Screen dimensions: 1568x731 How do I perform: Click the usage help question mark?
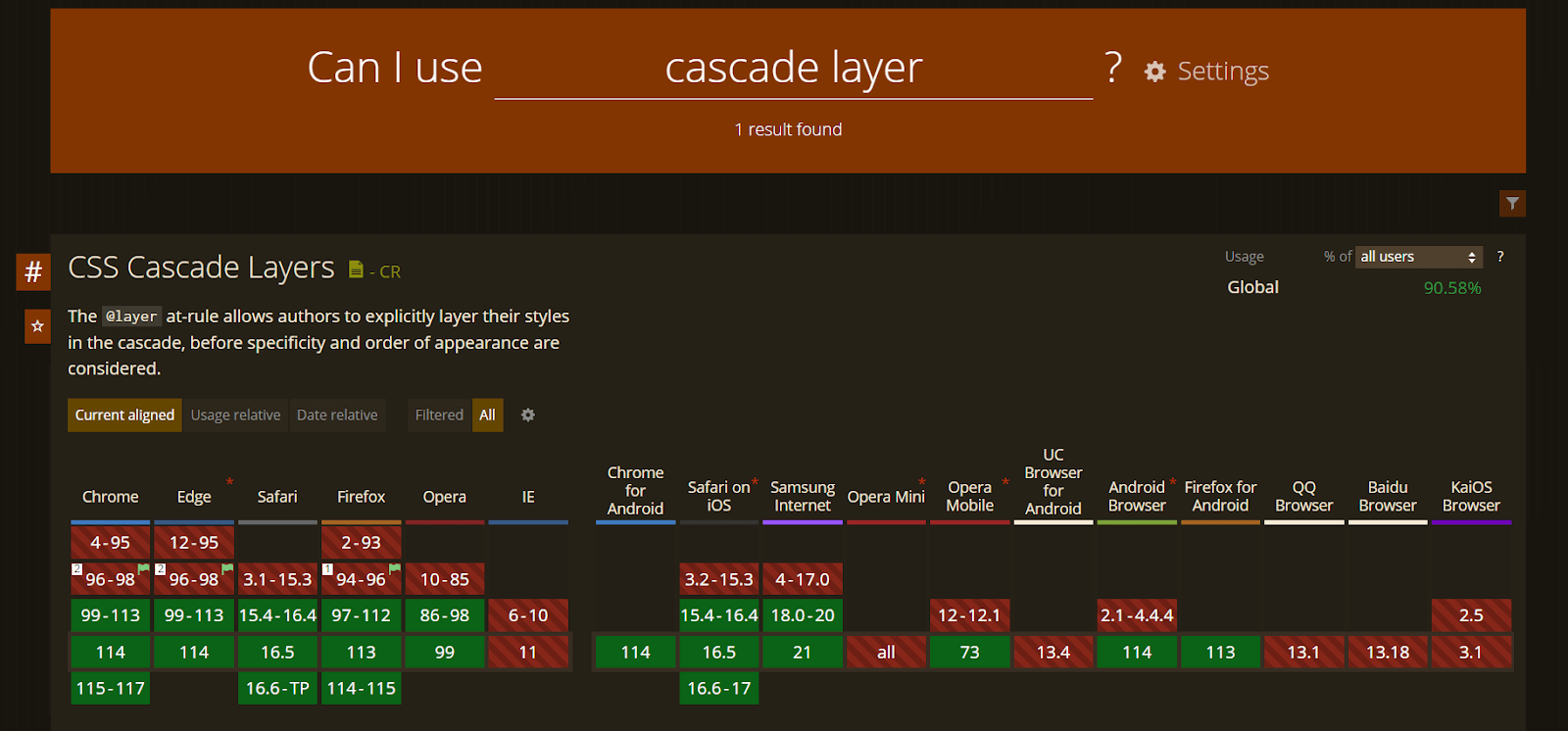[x=1500, y=257]
